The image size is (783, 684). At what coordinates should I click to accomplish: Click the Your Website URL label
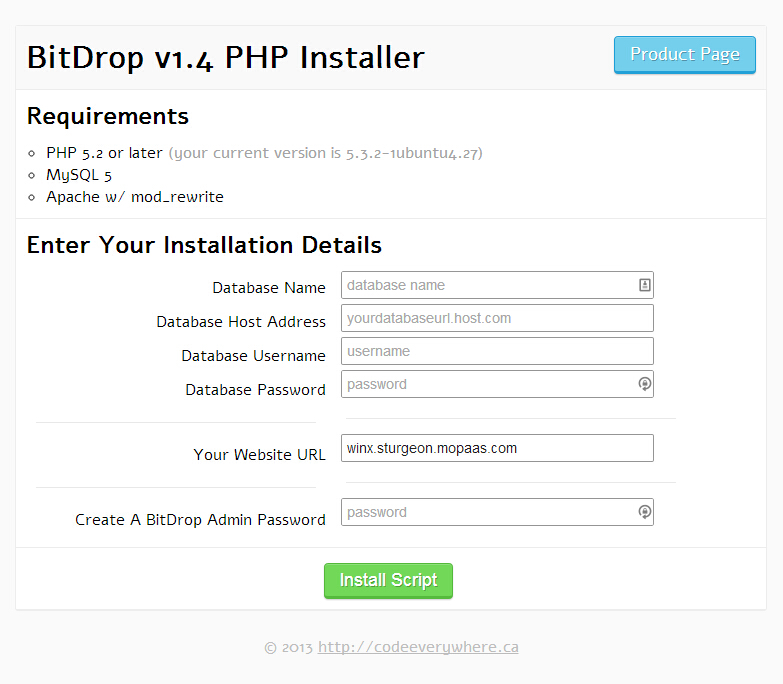tap(259, 455)
